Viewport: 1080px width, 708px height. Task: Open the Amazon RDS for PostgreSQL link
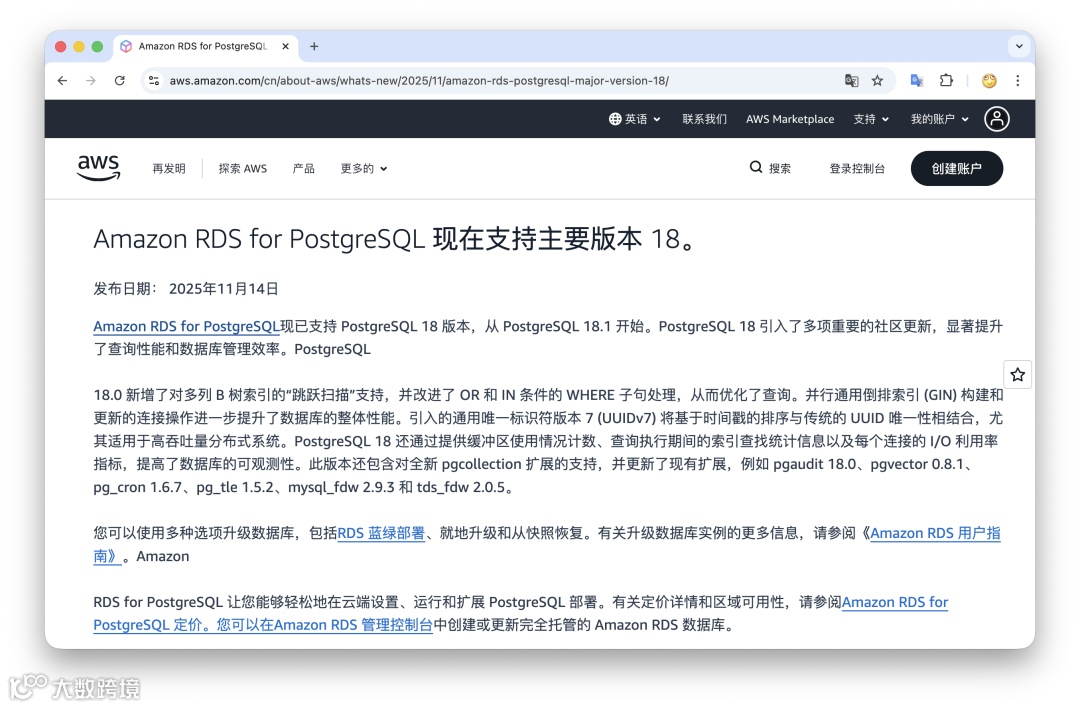click(x=187, y=326)
